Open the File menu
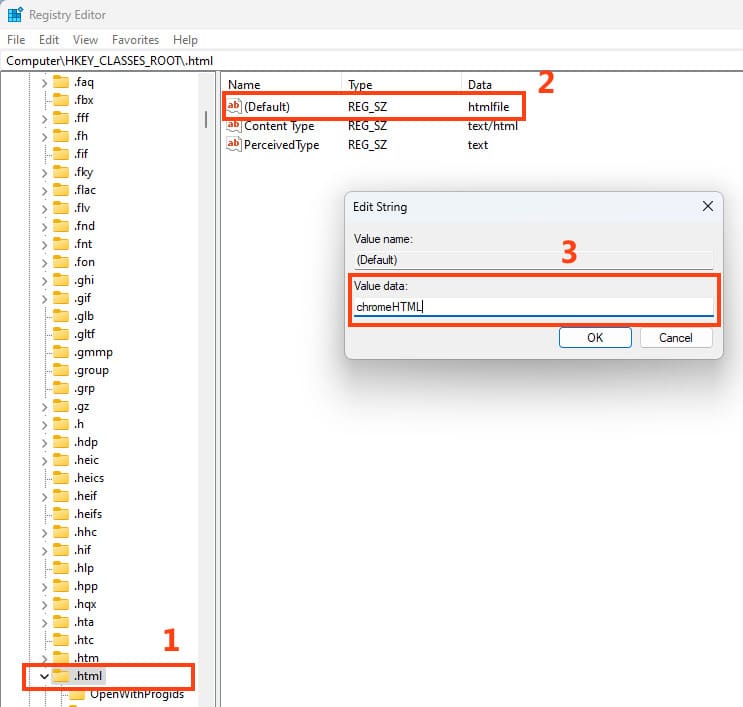 coord(16,40)
